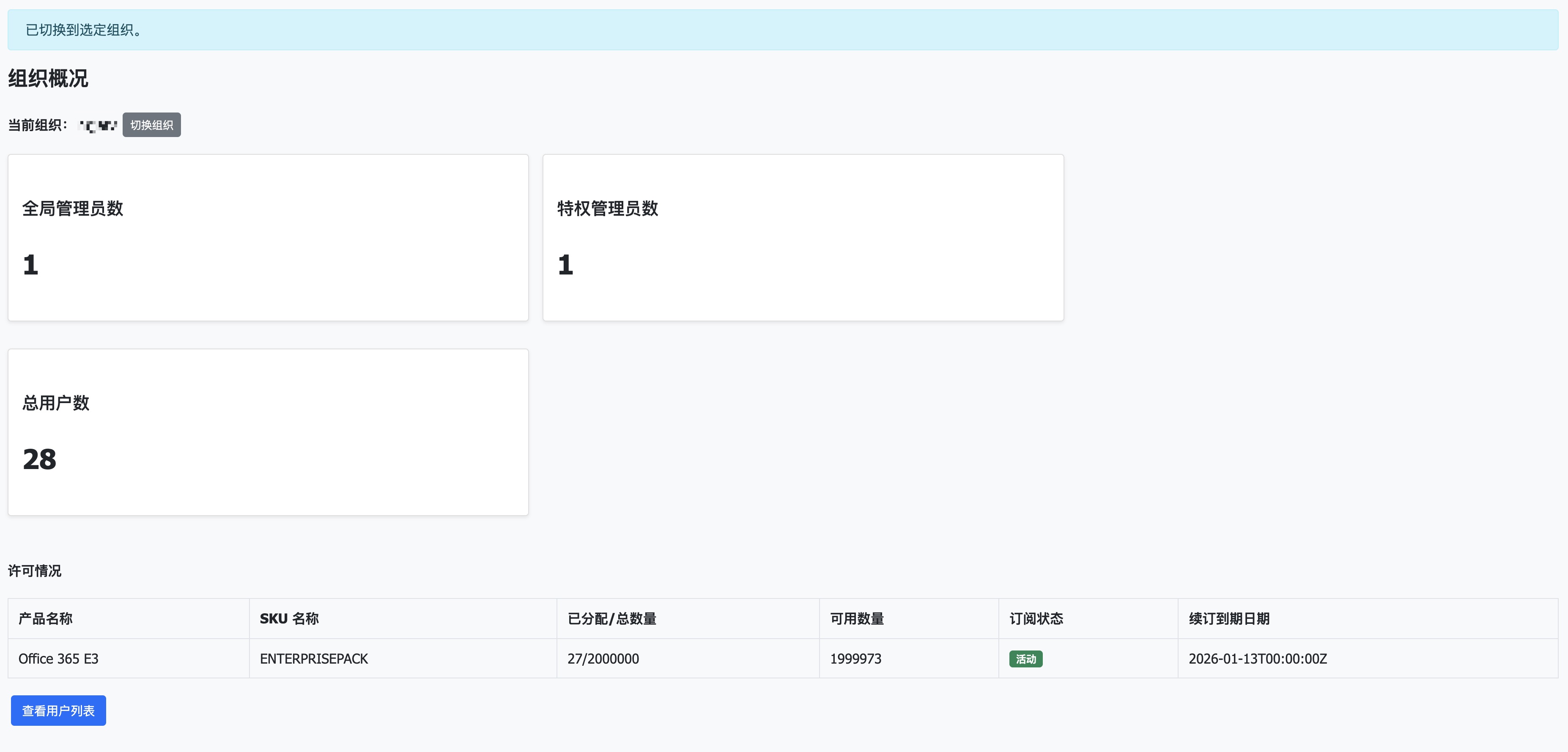Click the 可用数量 column header

click(x=856, y=619)
